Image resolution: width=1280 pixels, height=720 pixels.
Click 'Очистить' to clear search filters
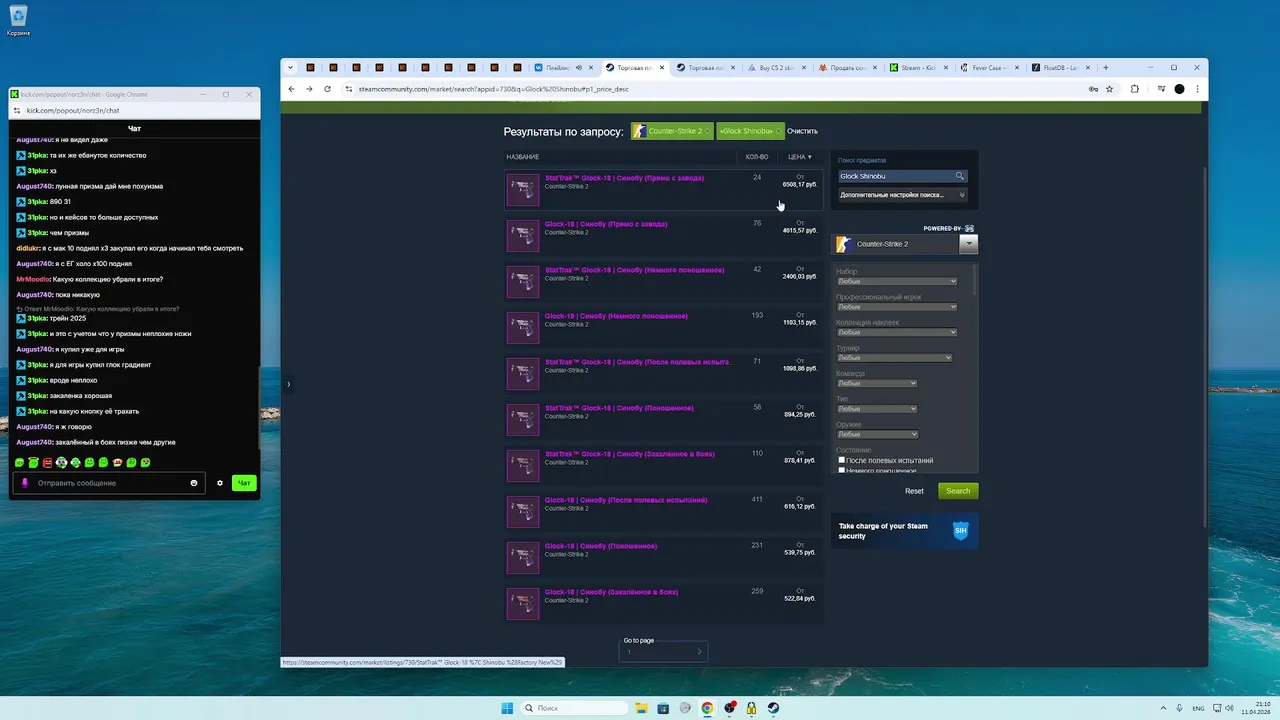(802, 131)
